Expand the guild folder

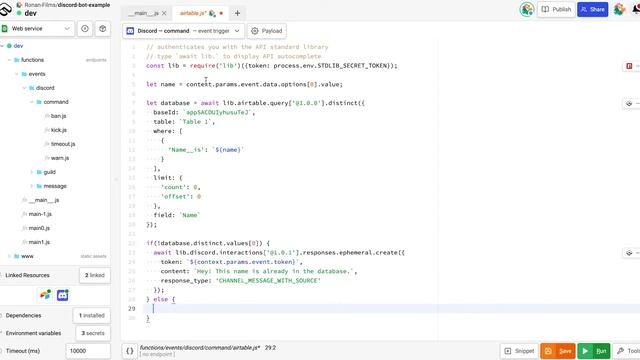(x=31, y=172)
